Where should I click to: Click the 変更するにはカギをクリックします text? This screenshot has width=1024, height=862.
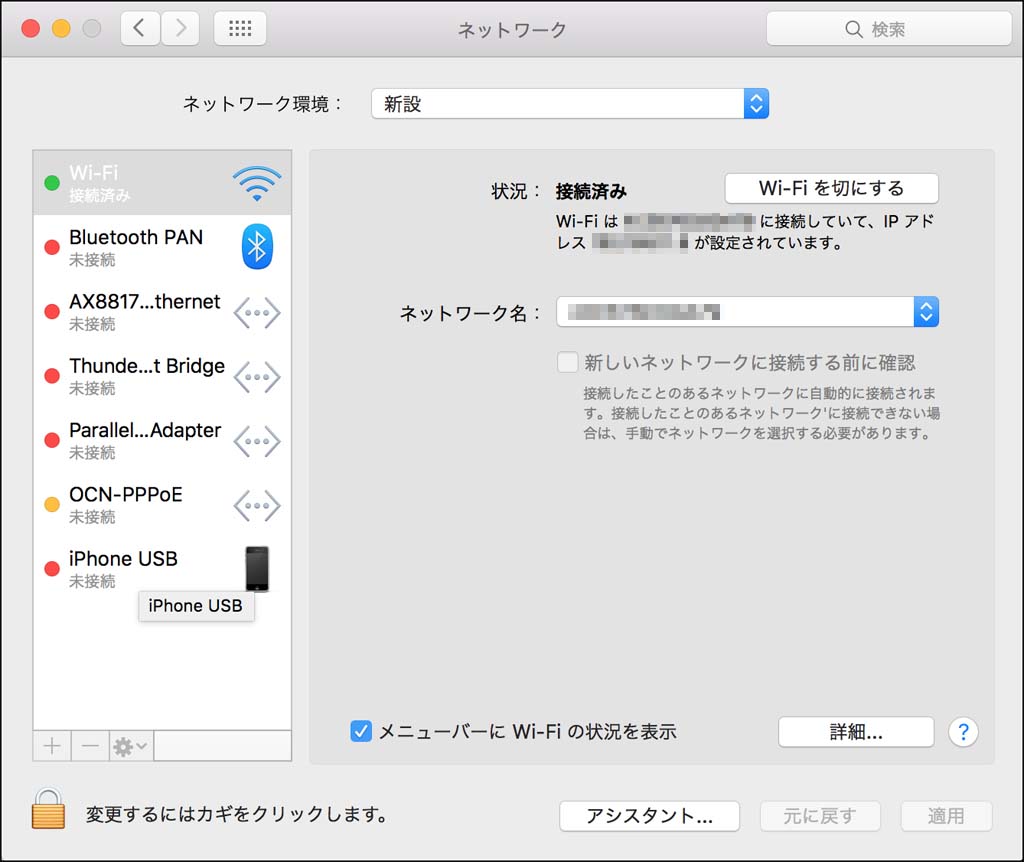[237, 814]
